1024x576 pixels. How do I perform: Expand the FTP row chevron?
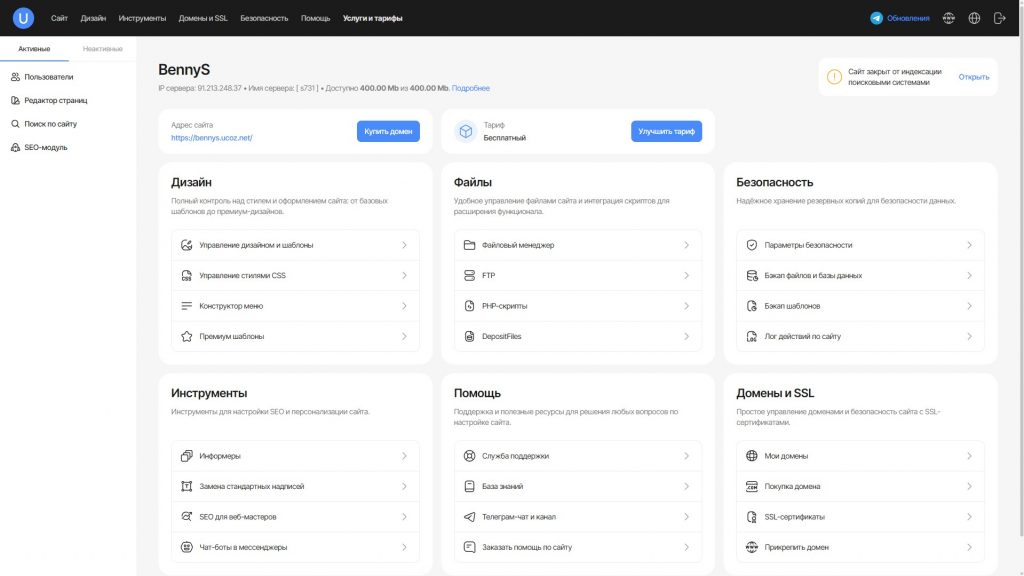tap(686, 275)
